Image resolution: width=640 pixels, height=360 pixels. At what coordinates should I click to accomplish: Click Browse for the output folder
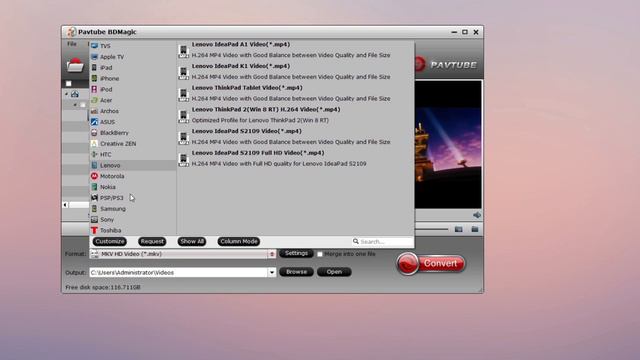tap(296, 272)
